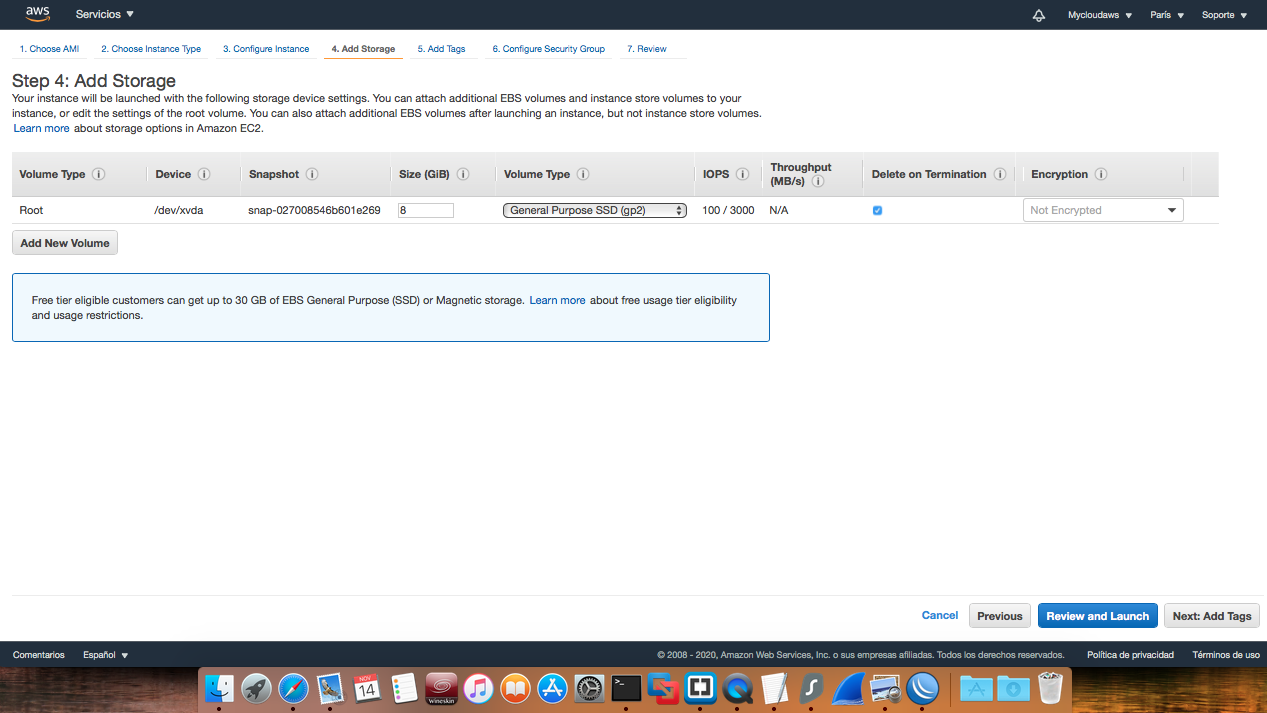Open System Preferences gear in dock
This screenshot has width=1267, height=713.
tap(589, 688)
